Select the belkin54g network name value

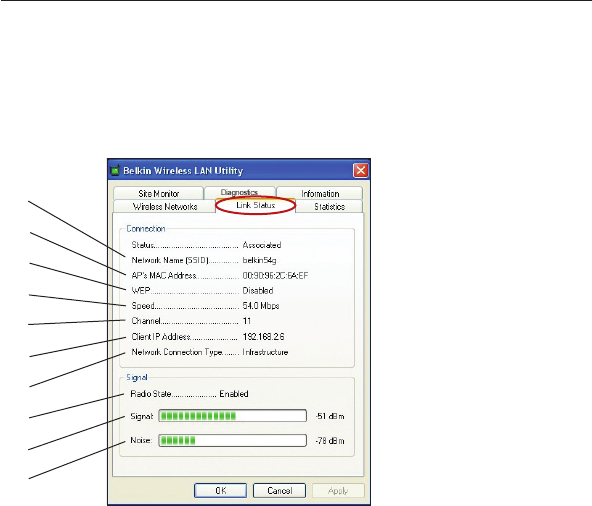(x=259, y=260)
